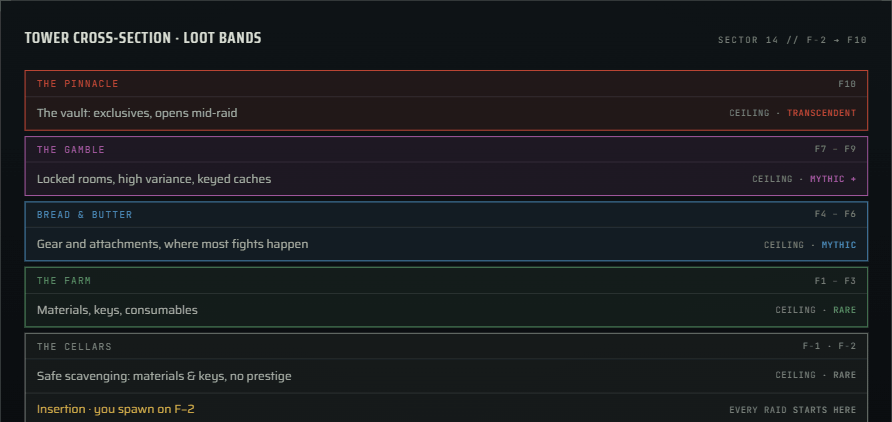Click the blue MYTHIC ceiling label
The height and width of the screenshot is (422, 892).
(838, 245)
